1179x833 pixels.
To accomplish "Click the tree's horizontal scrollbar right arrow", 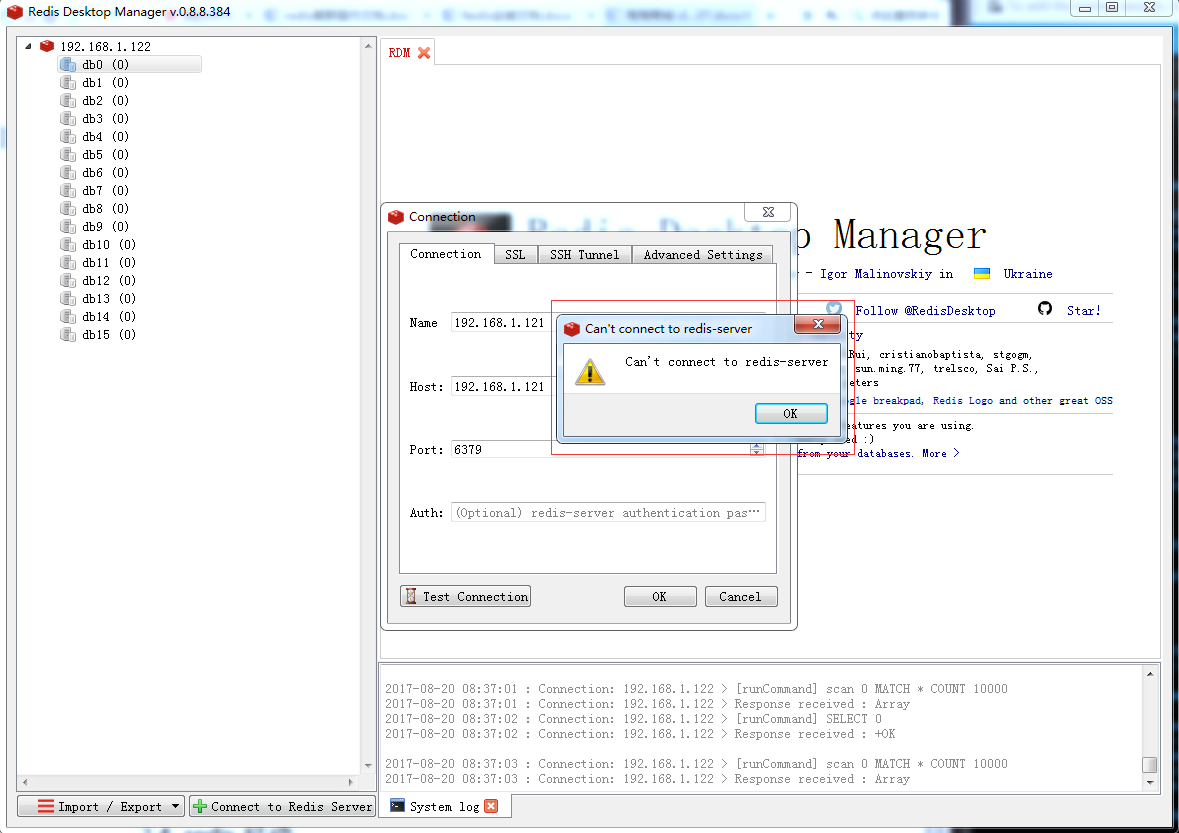I will coord(350,782).
